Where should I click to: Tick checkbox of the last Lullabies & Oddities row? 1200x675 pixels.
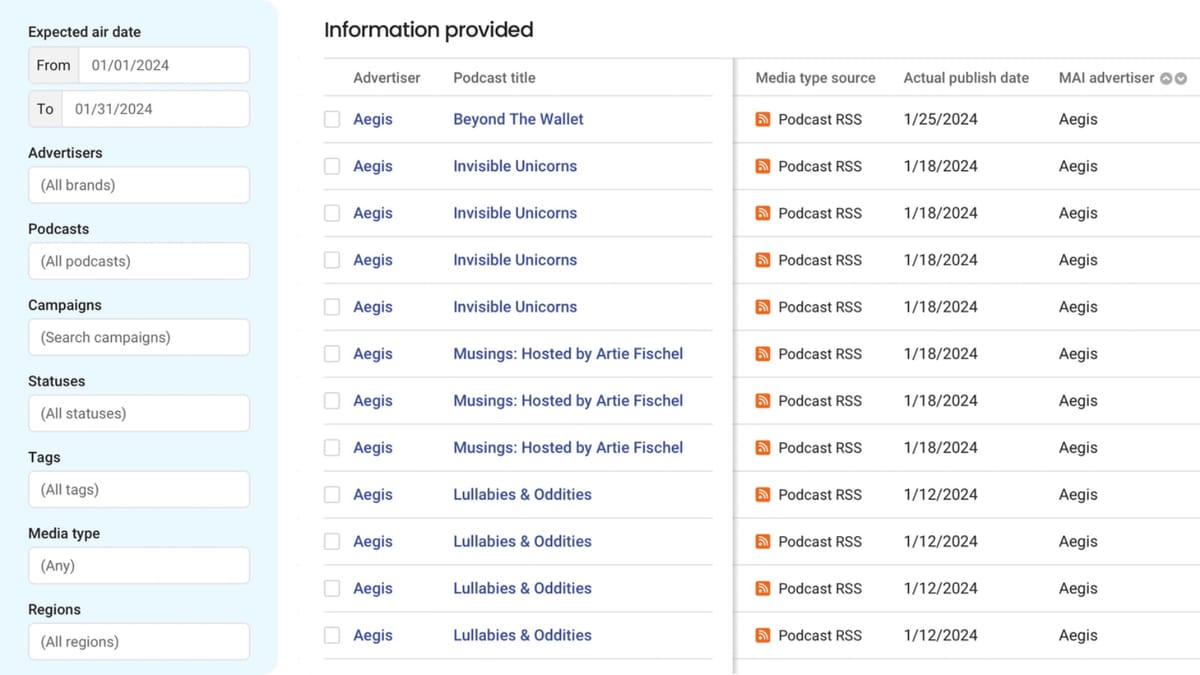pyautogui.click(x=332, y=635)
